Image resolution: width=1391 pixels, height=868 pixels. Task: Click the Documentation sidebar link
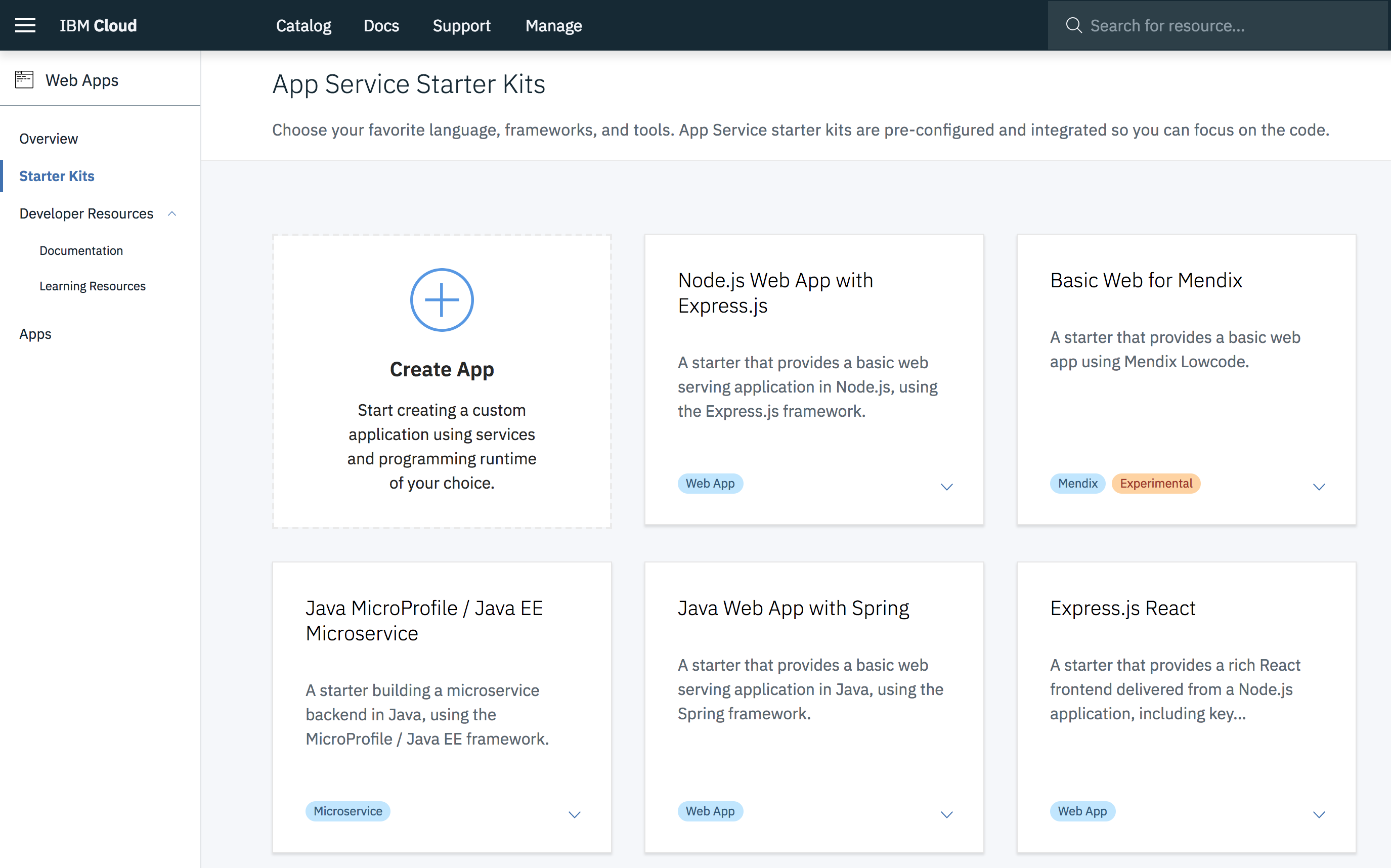80,251
